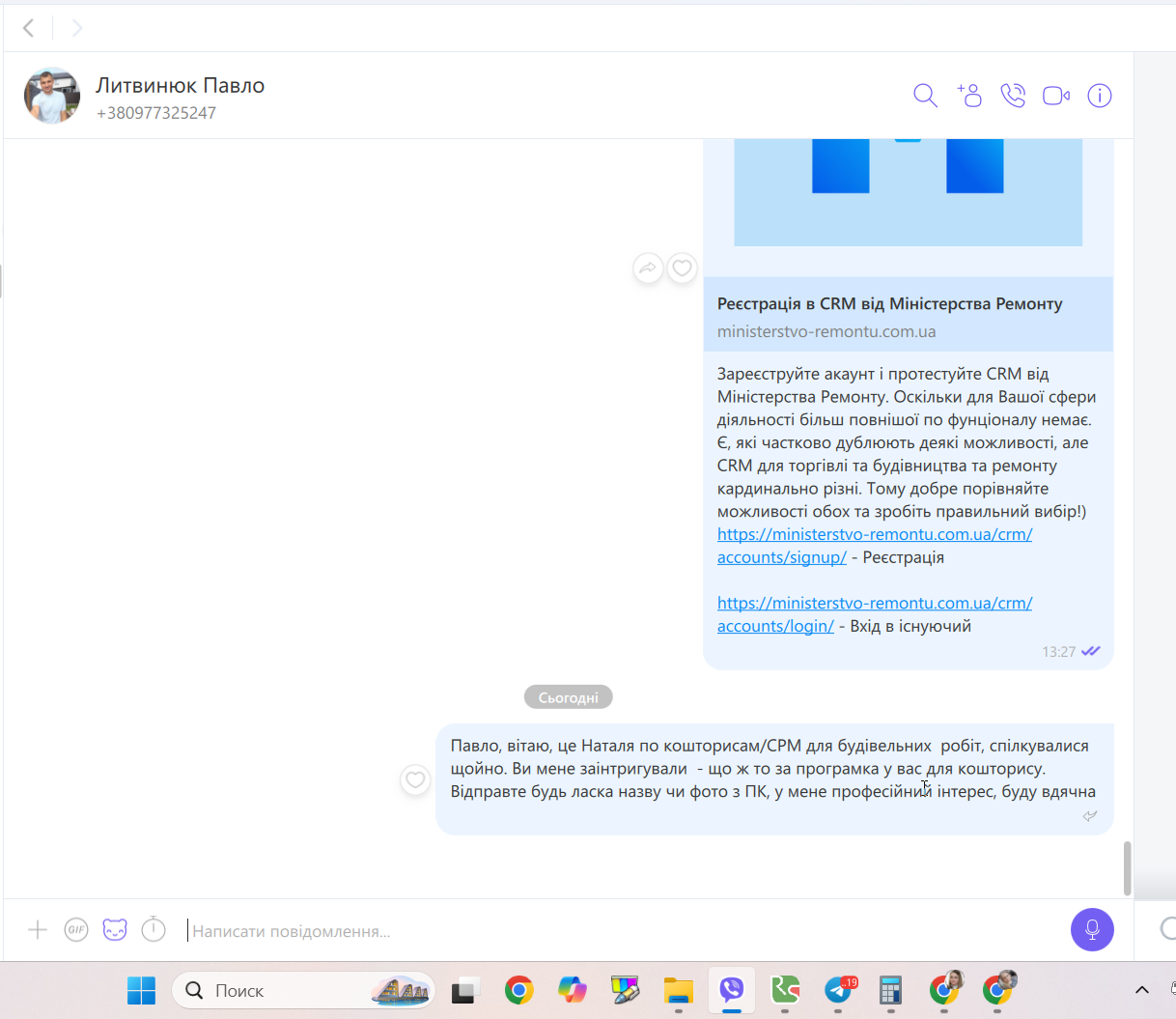Click ministerstvo-remontu.com.ua domain text
1176x1019 pixels.
[826, 331]
